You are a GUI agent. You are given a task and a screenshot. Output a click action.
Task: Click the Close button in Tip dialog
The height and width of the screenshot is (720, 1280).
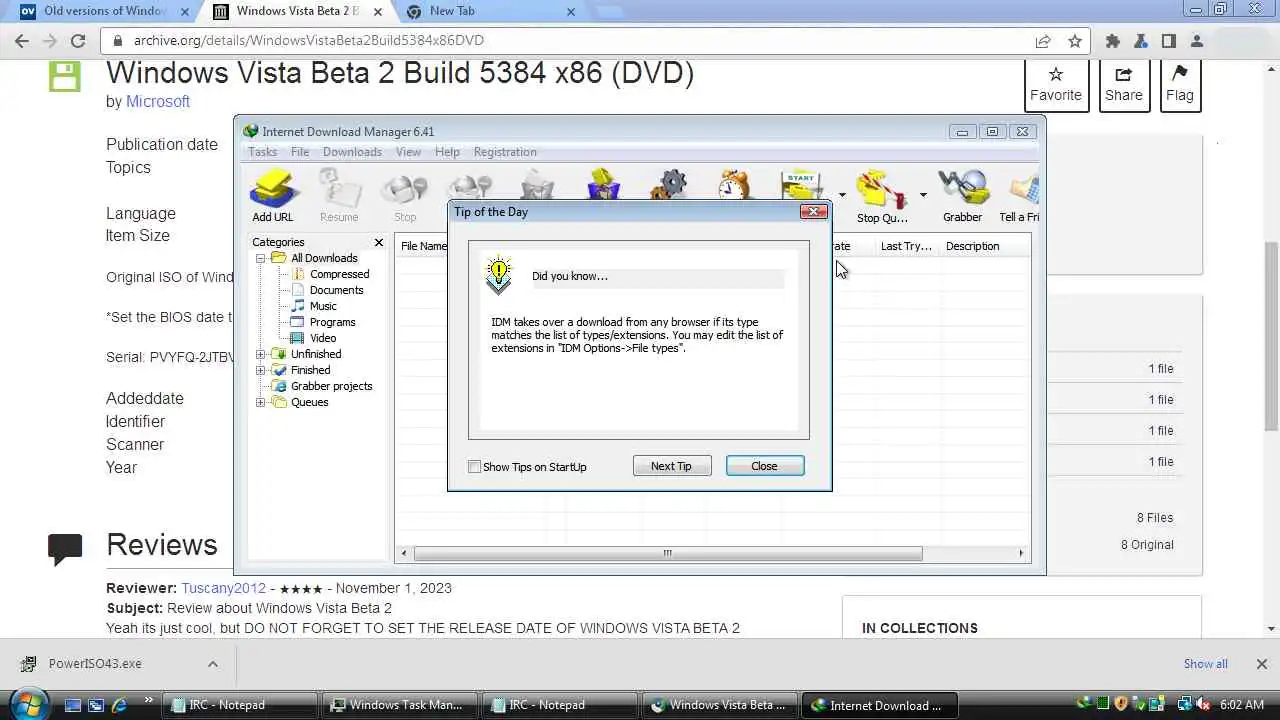point(764,466)
